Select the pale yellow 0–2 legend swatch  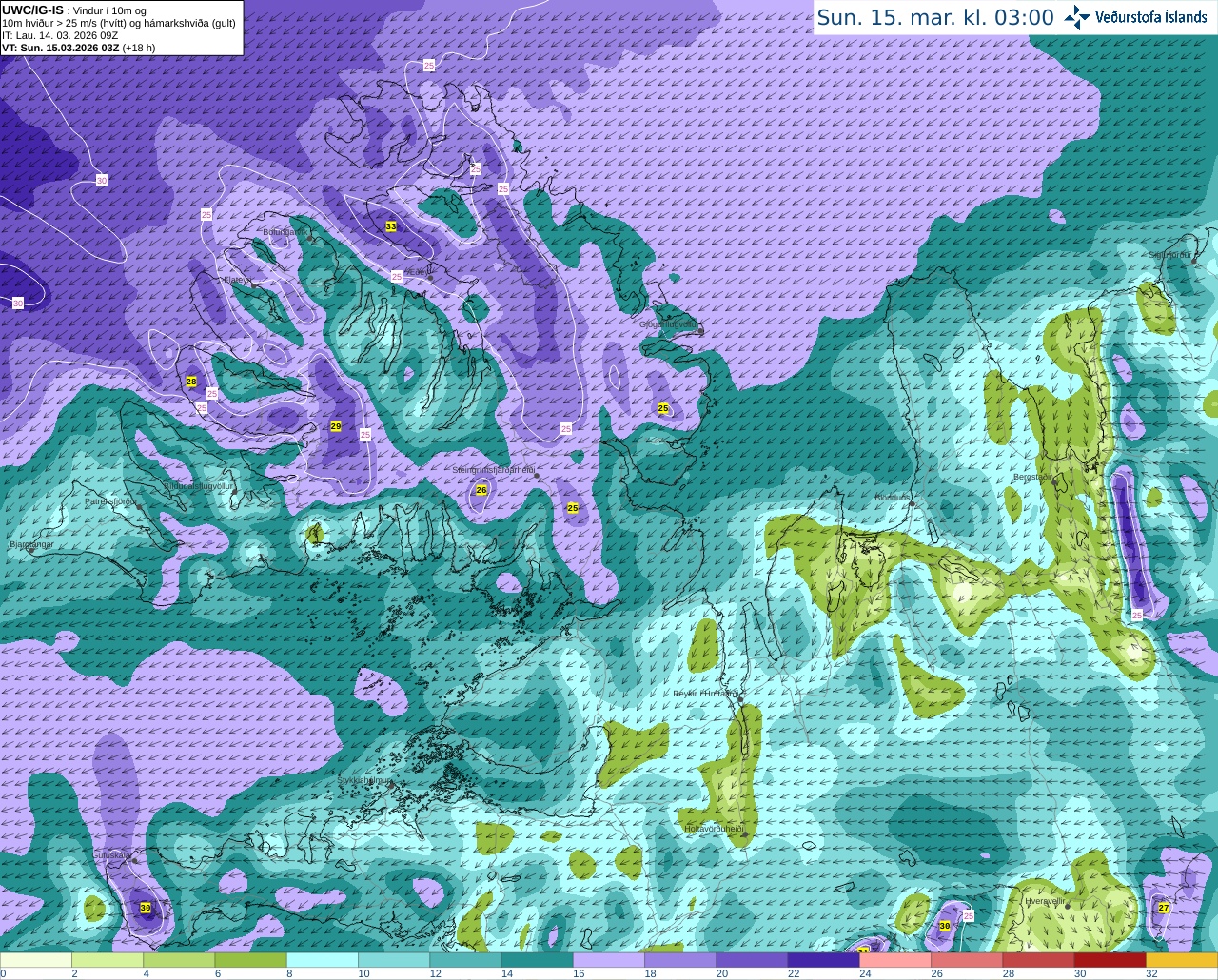pos(36,960)
